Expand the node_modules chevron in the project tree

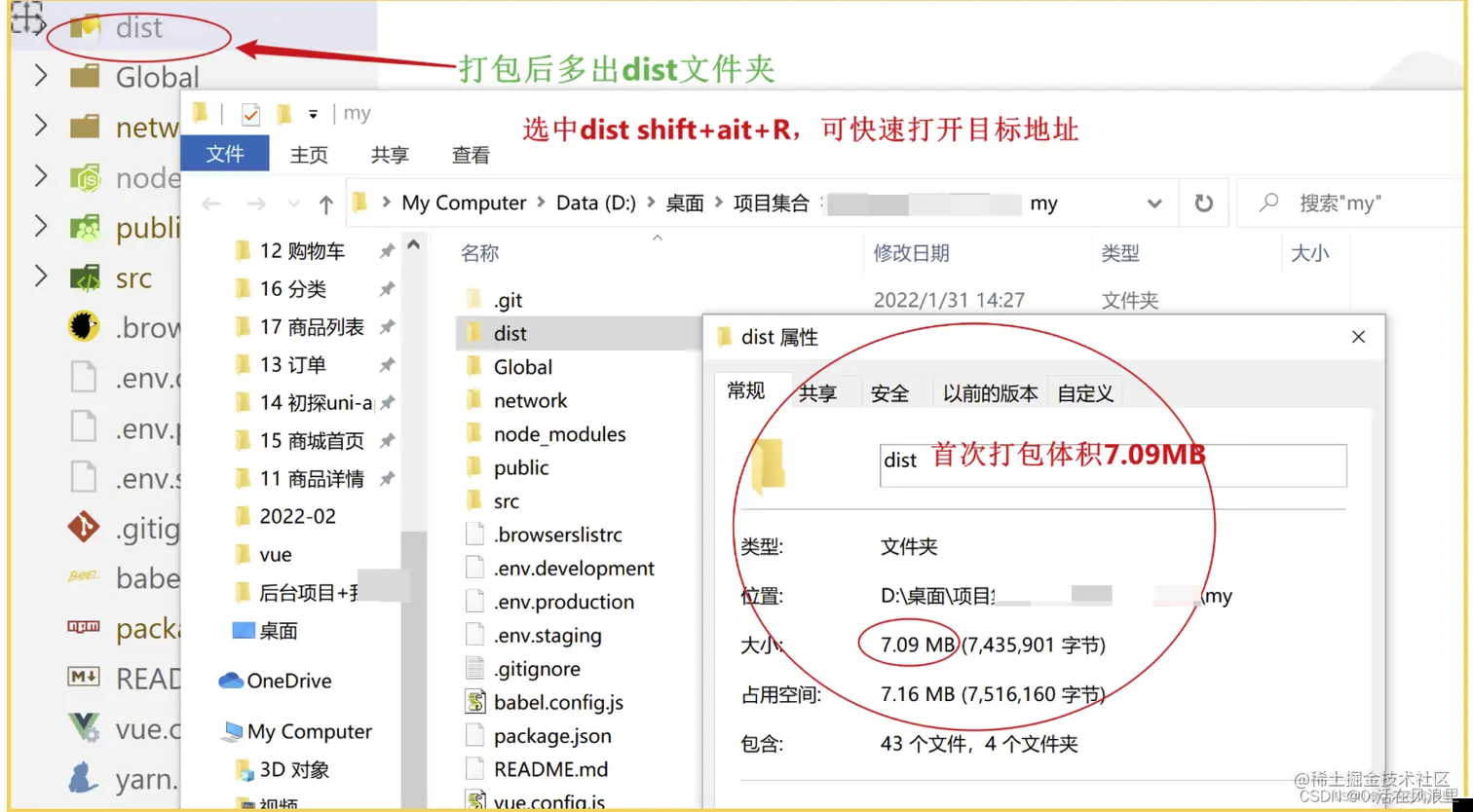click(x=41, y=176)
